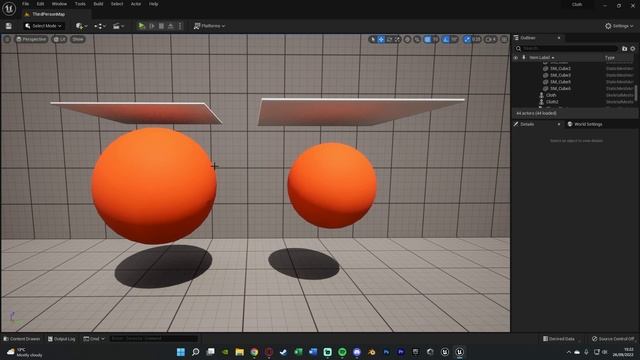Toggle rotation snapping in viewport toolbar
The image size is (640, 360).
point(445,39)
